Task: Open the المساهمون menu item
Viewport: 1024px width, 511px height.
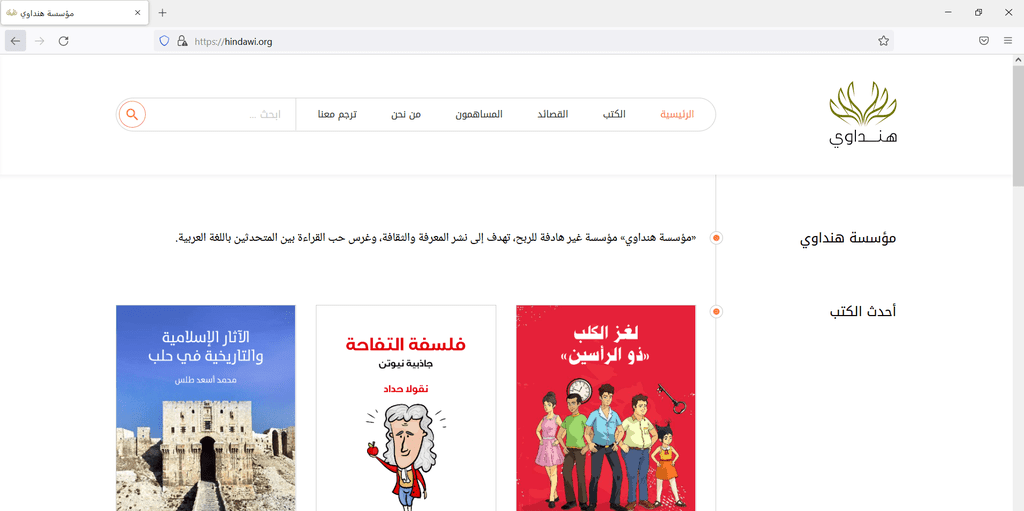Action: (x=479, y=114)
